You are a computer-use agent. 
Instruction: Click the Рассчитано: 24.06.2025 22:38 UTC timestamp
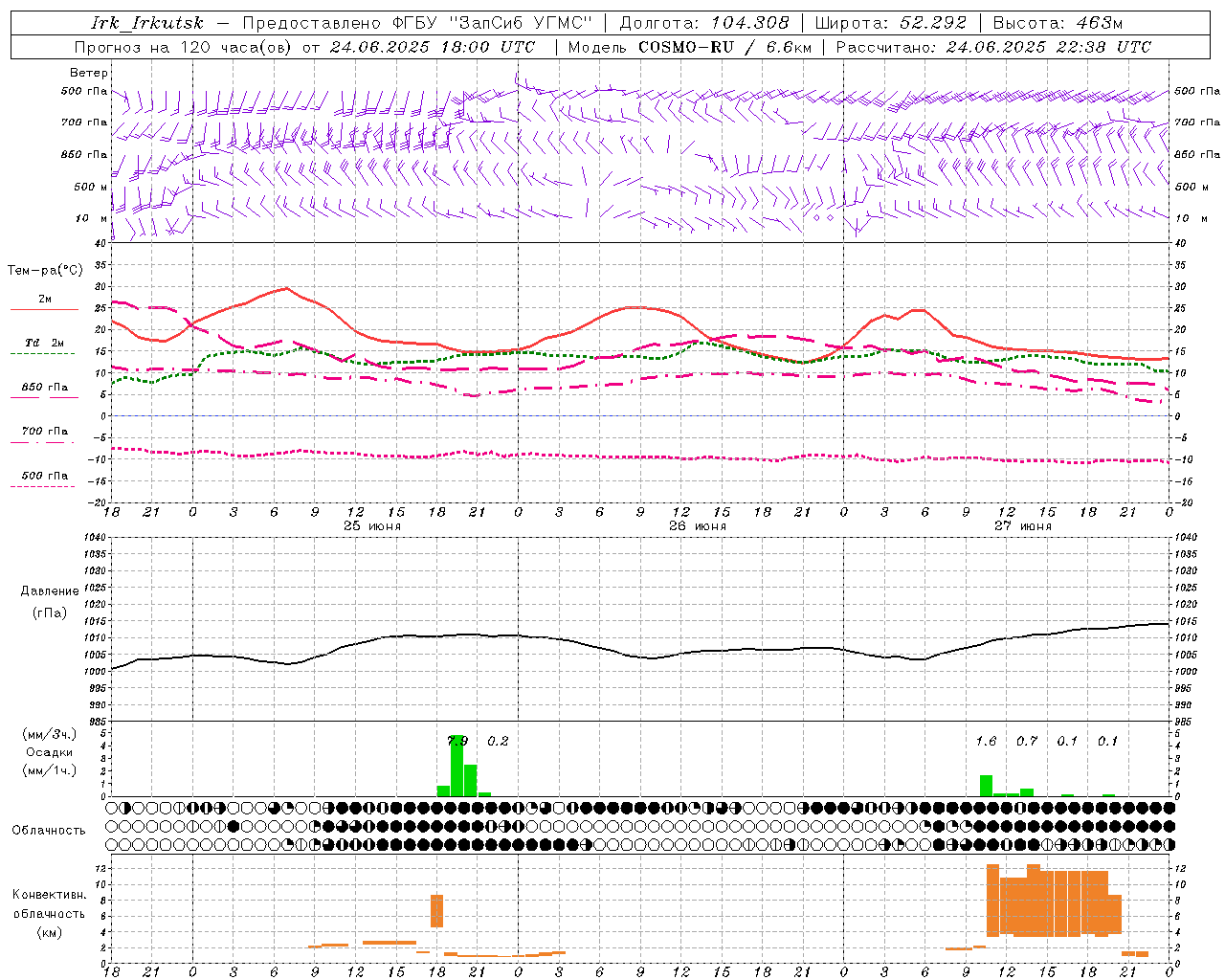[993, 47]
